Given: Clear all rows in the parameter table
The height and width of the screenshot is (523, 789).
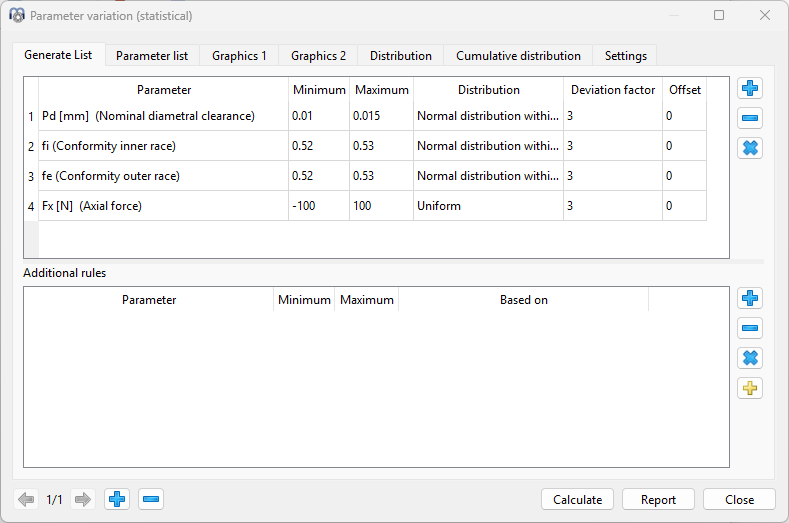Looking at the screenshot, I should (750, 148).
